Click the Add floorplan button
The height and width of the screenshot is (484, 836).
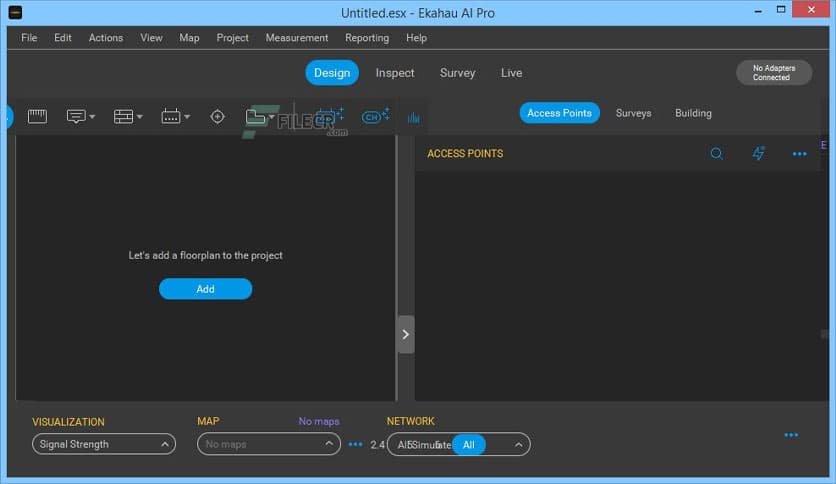pyautogui.click(x=205, y=289)
